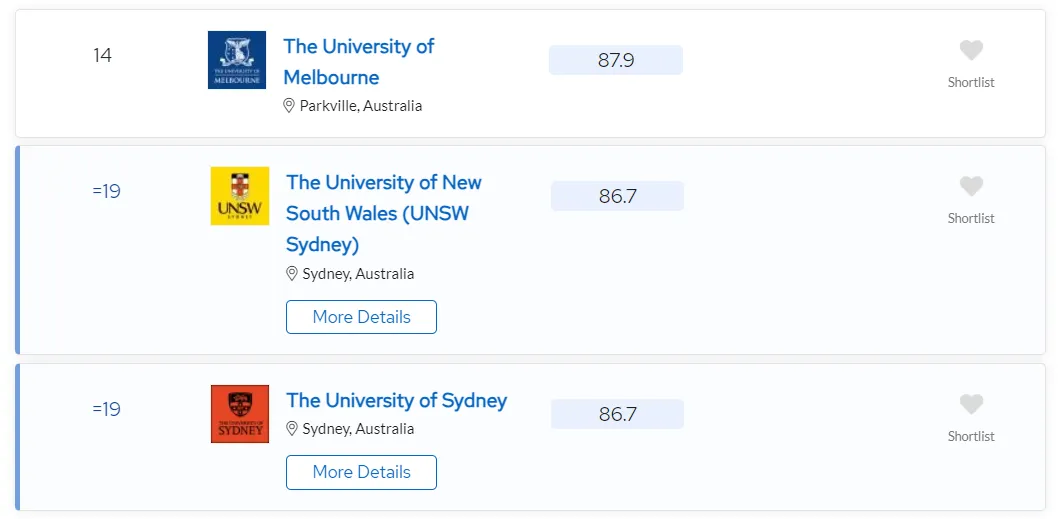Click More Details under University of Sydney

(x=361, y=472)
